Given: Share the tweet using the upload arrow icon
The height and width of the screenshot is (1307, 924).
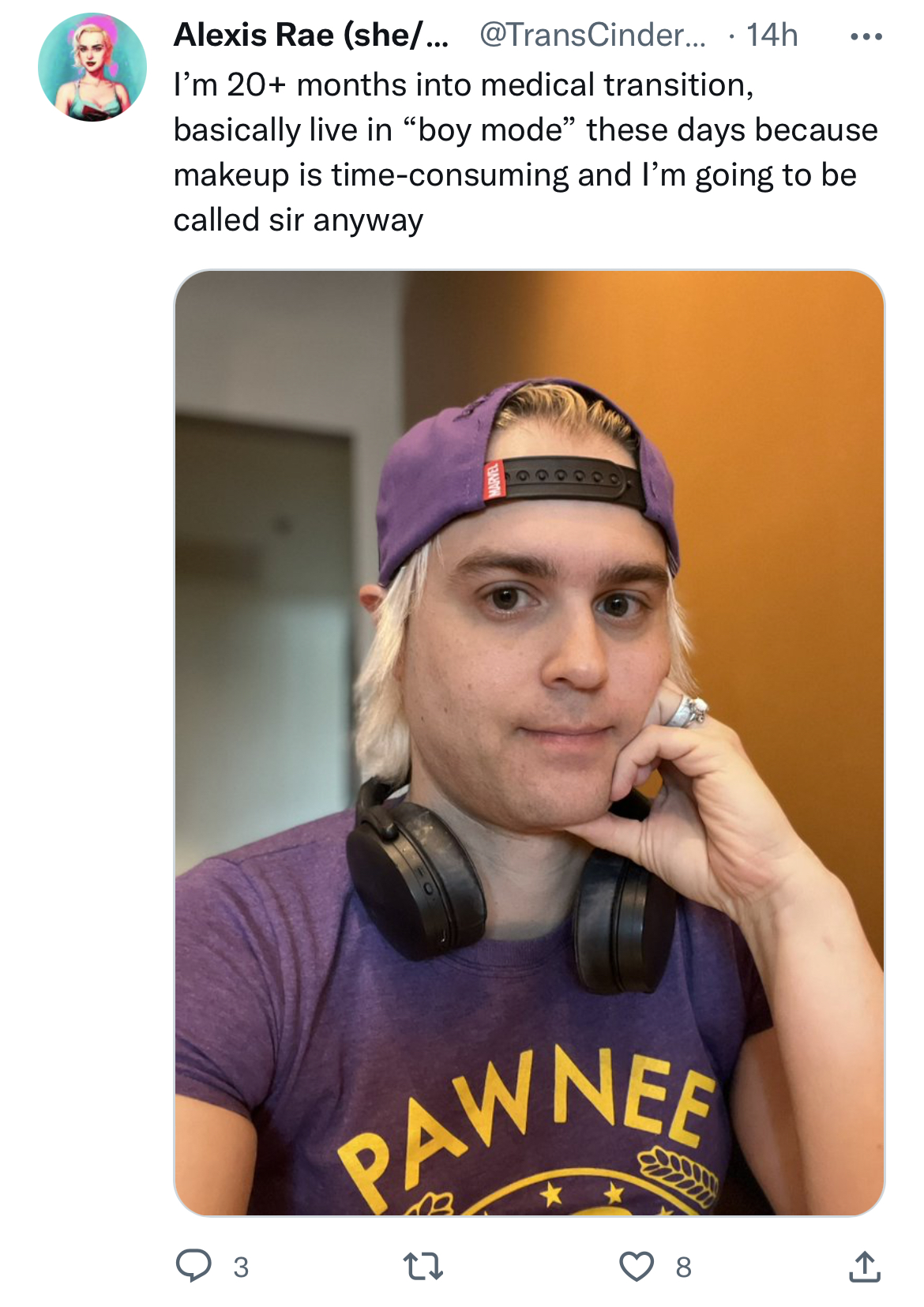Looking at the screenshot, I should click(865, 1266).
